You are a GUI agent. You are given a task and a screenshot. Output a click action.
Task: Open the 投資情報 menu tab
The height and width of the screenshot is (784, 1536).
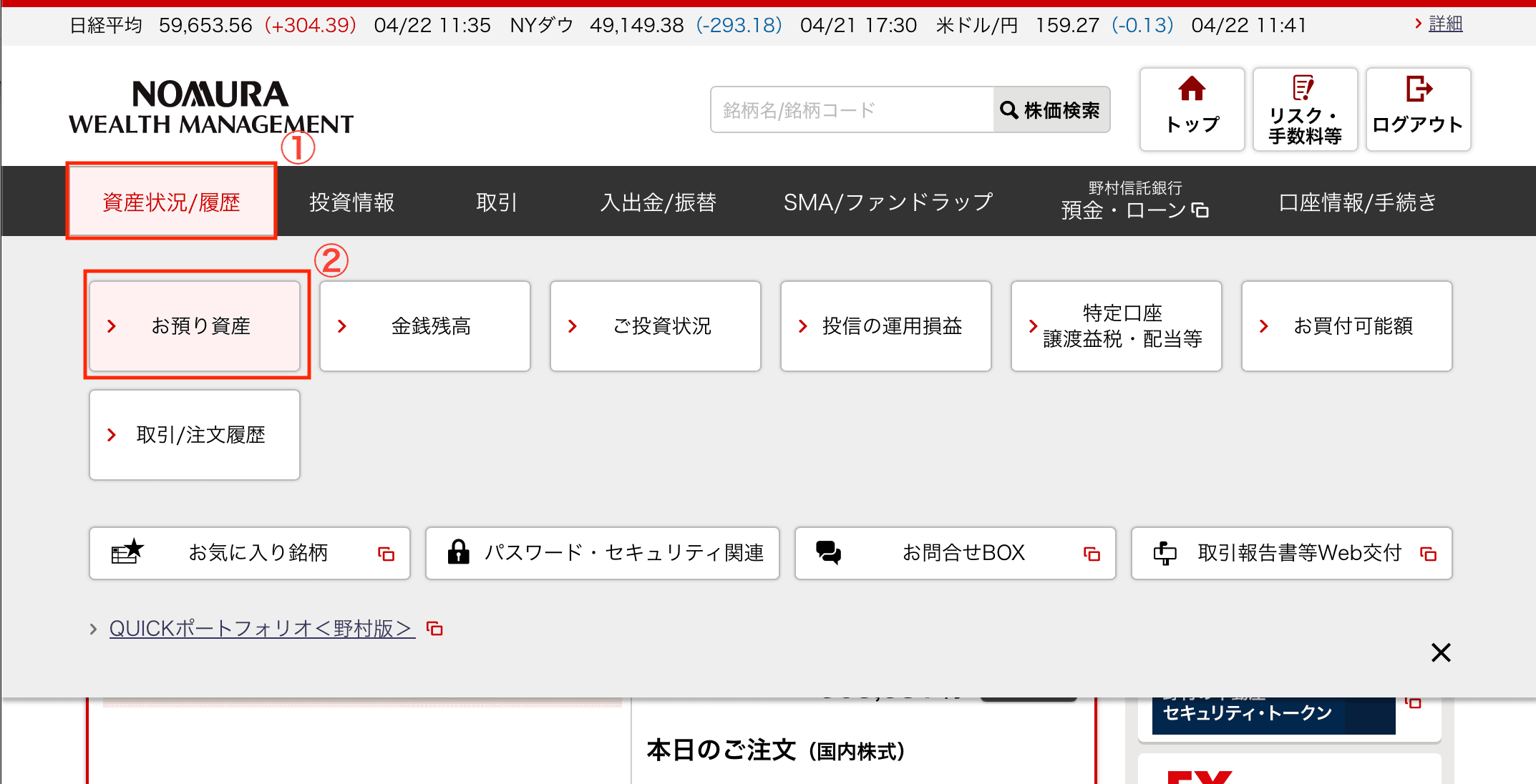(x=351, y=202)
